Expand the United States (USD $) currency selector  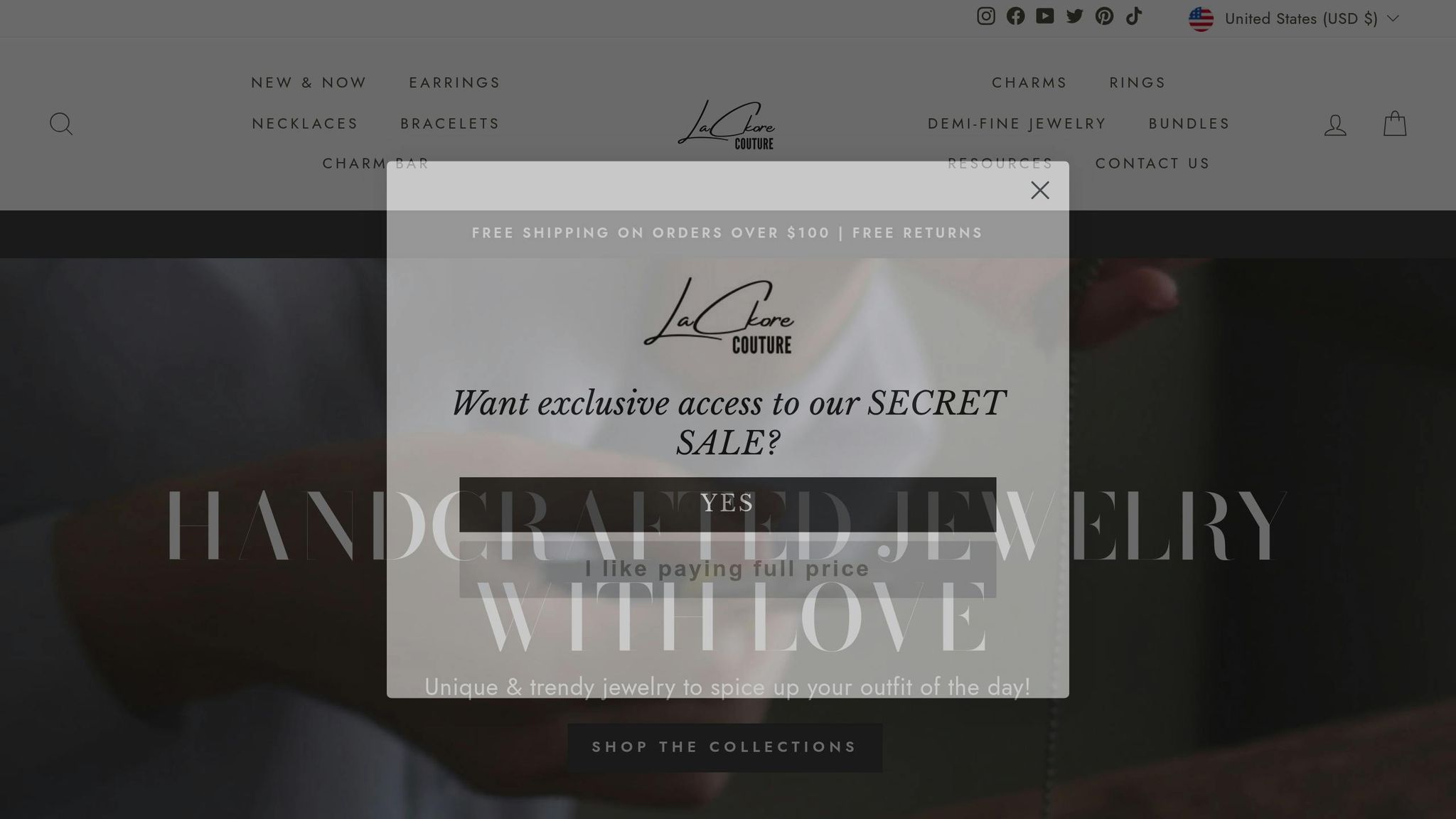pyautogui.click(x=1294, y=18)
